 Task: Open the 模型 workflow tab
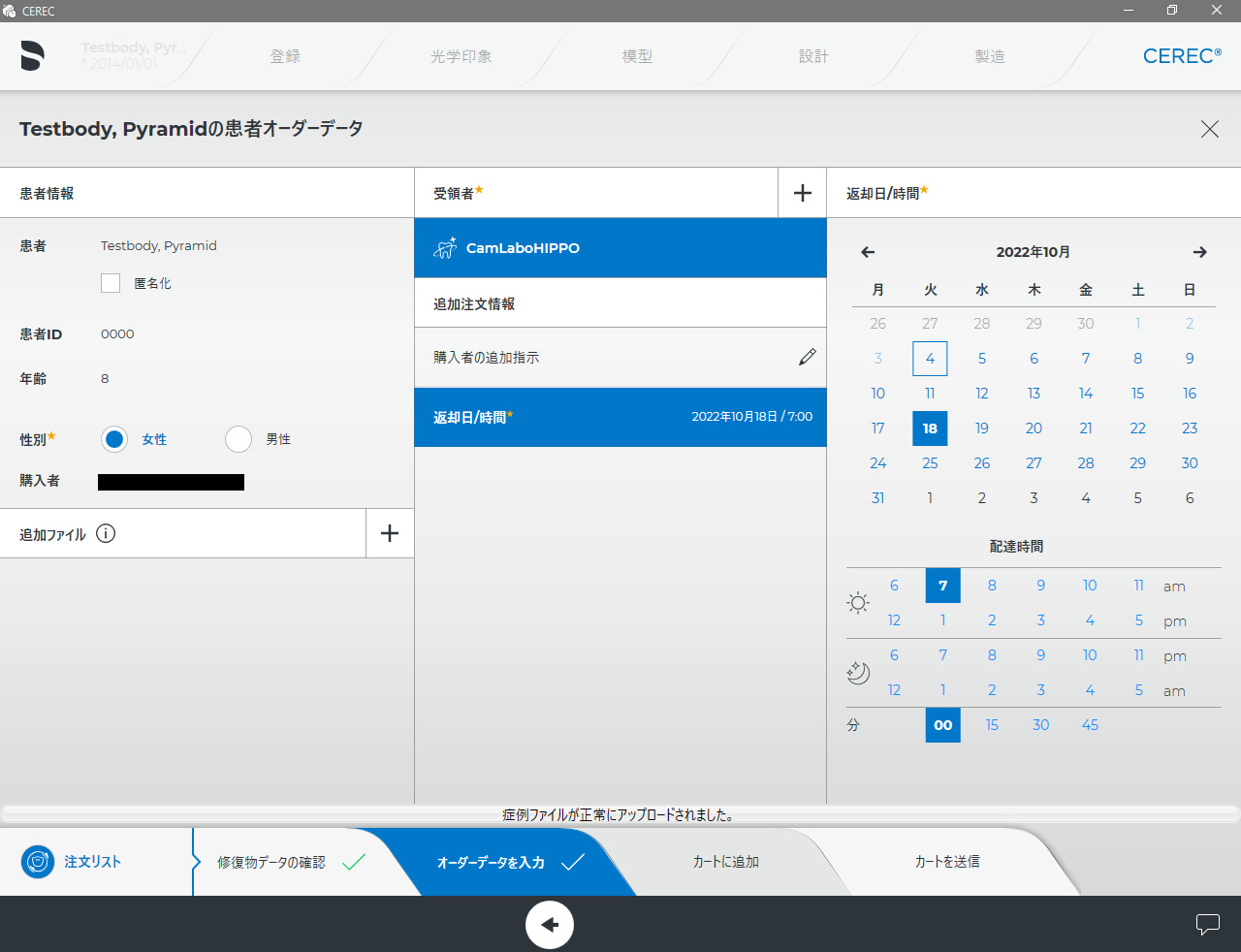637,56
